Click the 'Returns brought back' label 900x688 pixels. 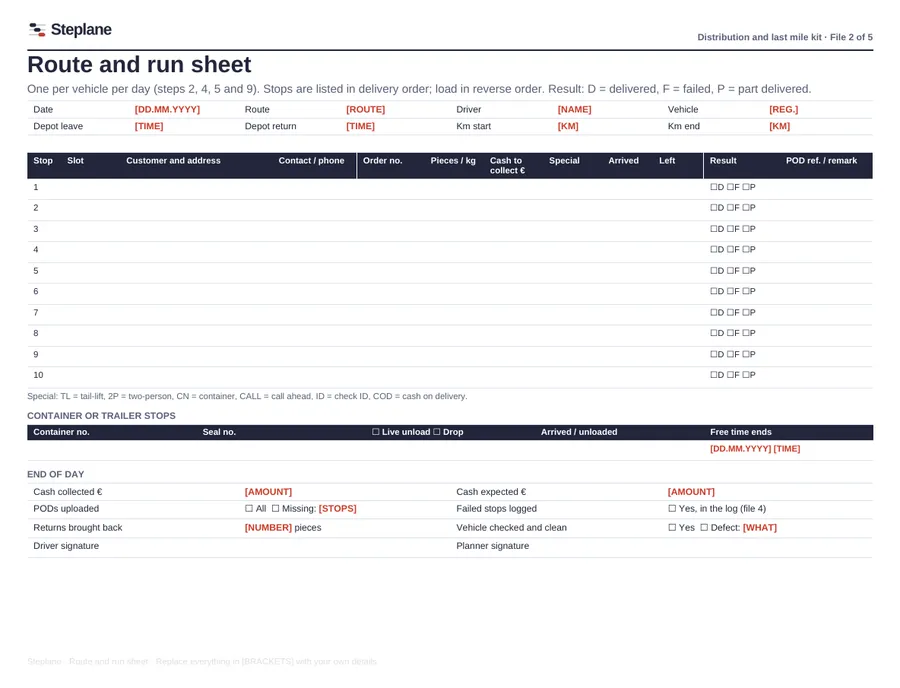(x=77, y=527)
